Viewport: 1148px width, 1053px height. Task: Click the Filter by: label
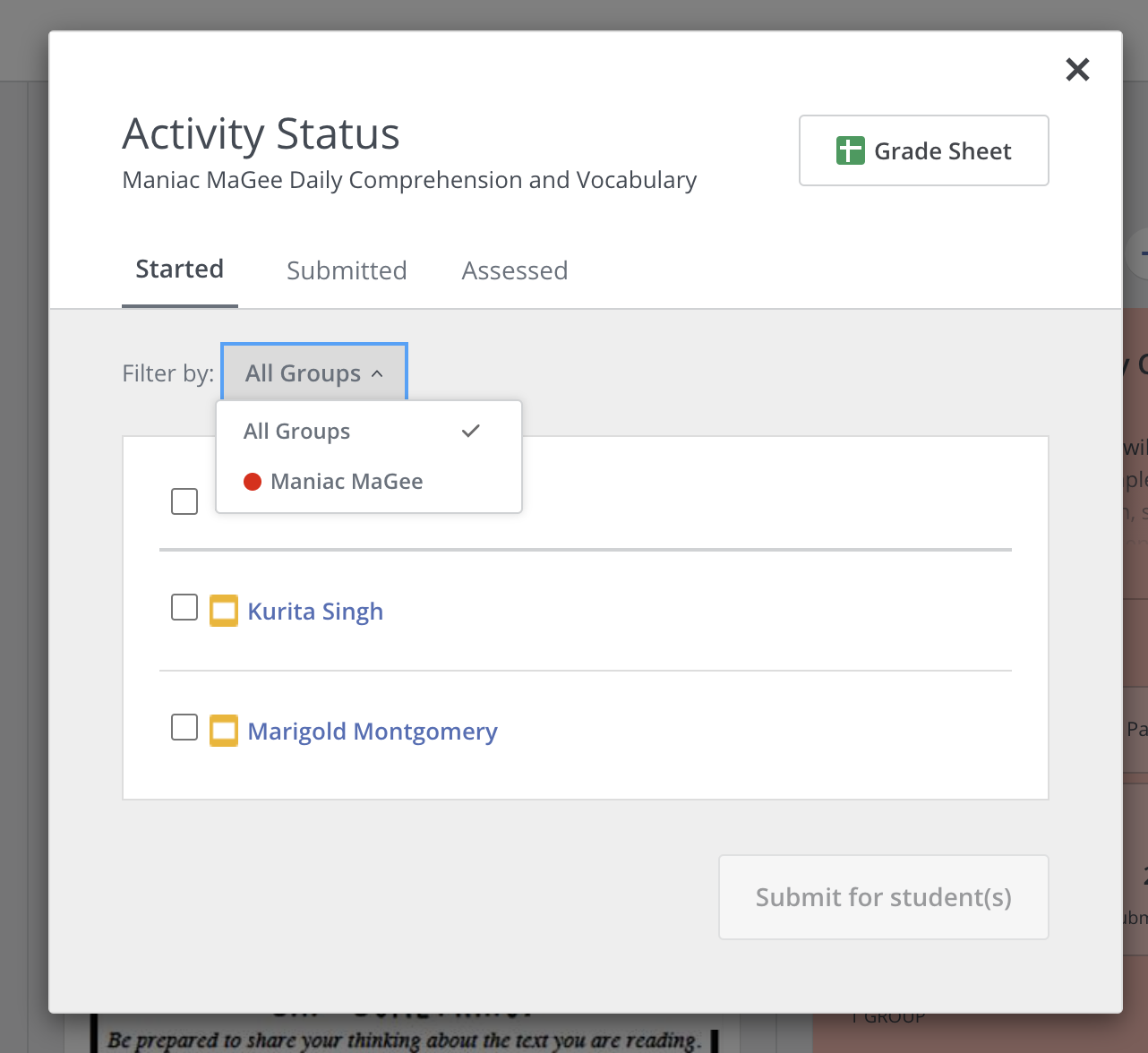(168, 373)
